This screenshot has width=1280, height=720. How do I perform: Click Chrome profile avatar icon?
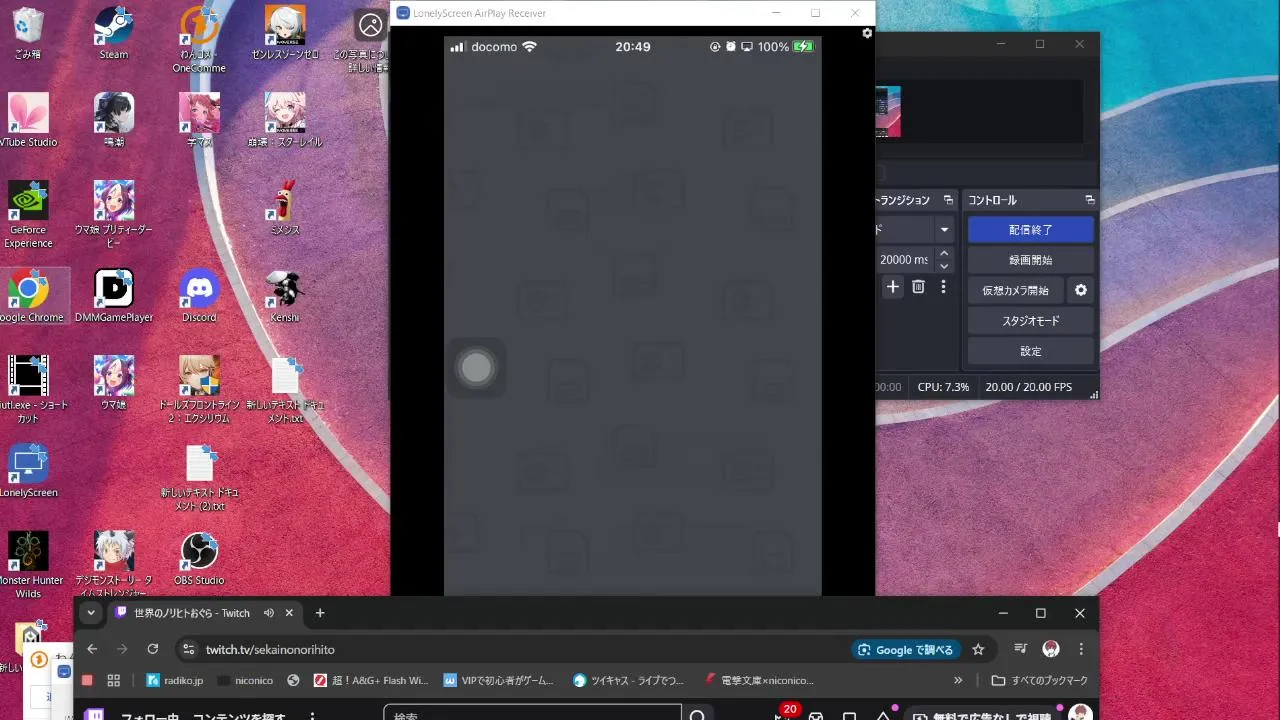pos(1050,649)
